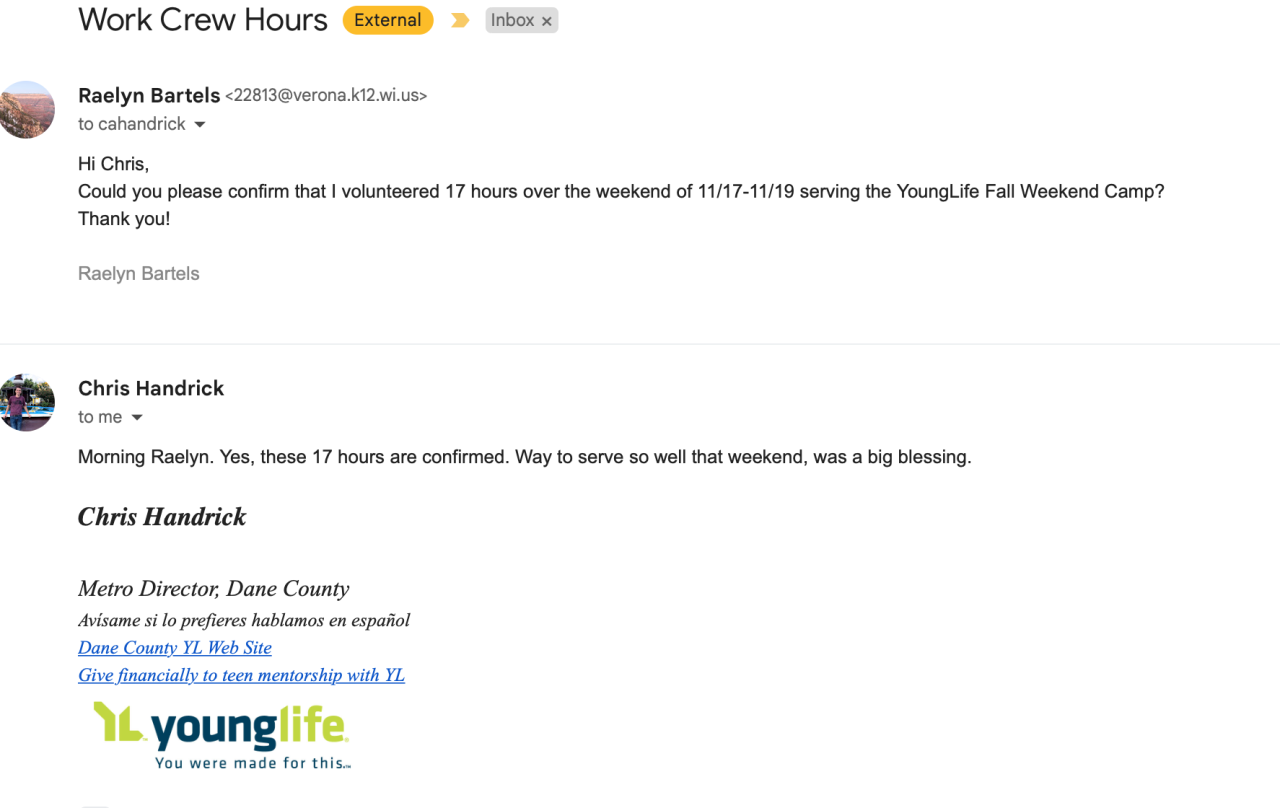The width and height of the screenshot is (1280, 808).
Task: Click sender name Raelyn Bartels in header
Action: point(149,96)
